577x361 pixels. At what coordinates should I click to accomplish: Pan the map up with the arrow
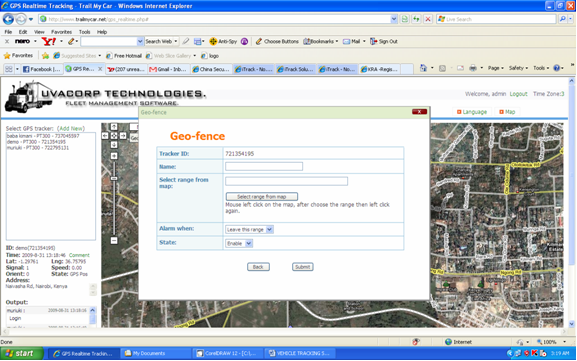[114, 127]
